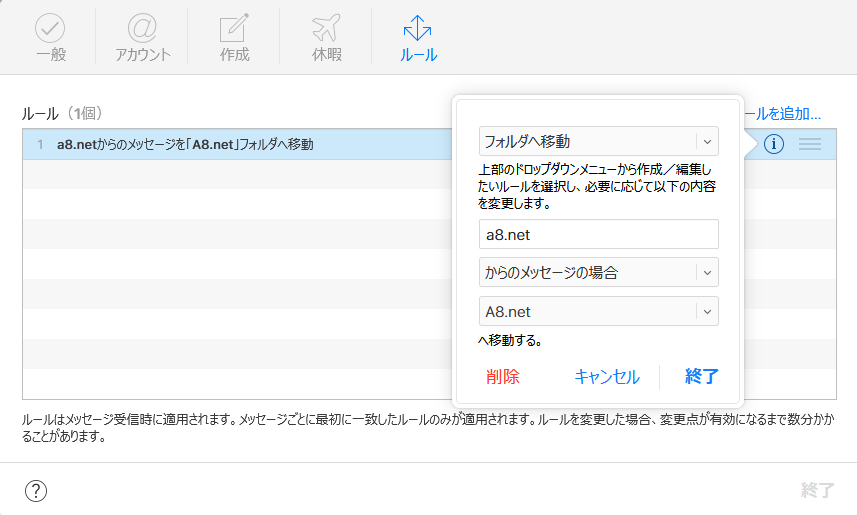Image resolution: width=857 pixels, height=515 pixels.
Task: Open the 作成 (Composing) tab
Action: pos(234,37)
